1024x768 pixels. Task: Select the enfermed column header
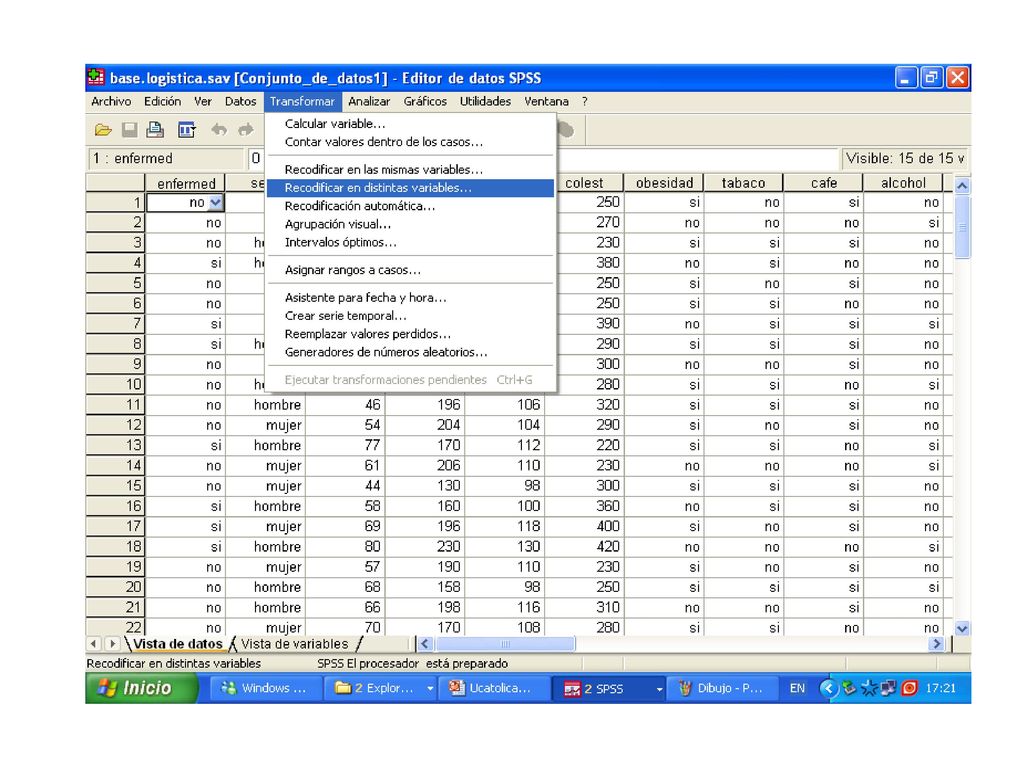point(186,184)
